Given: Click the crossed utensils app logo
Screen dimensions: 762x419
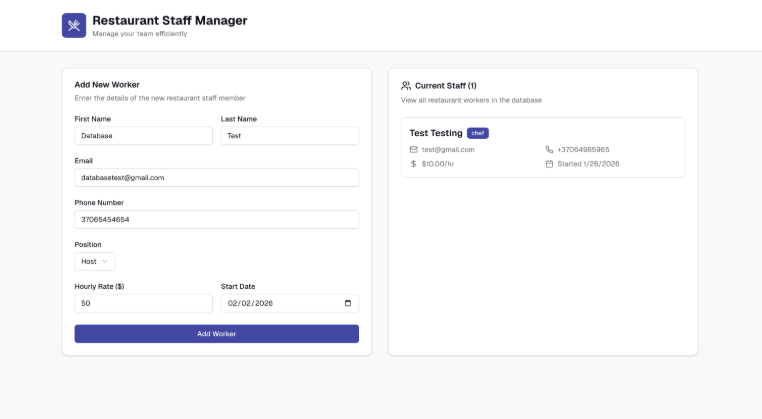Looking at the screenshot, I should (x=74, y=25).
